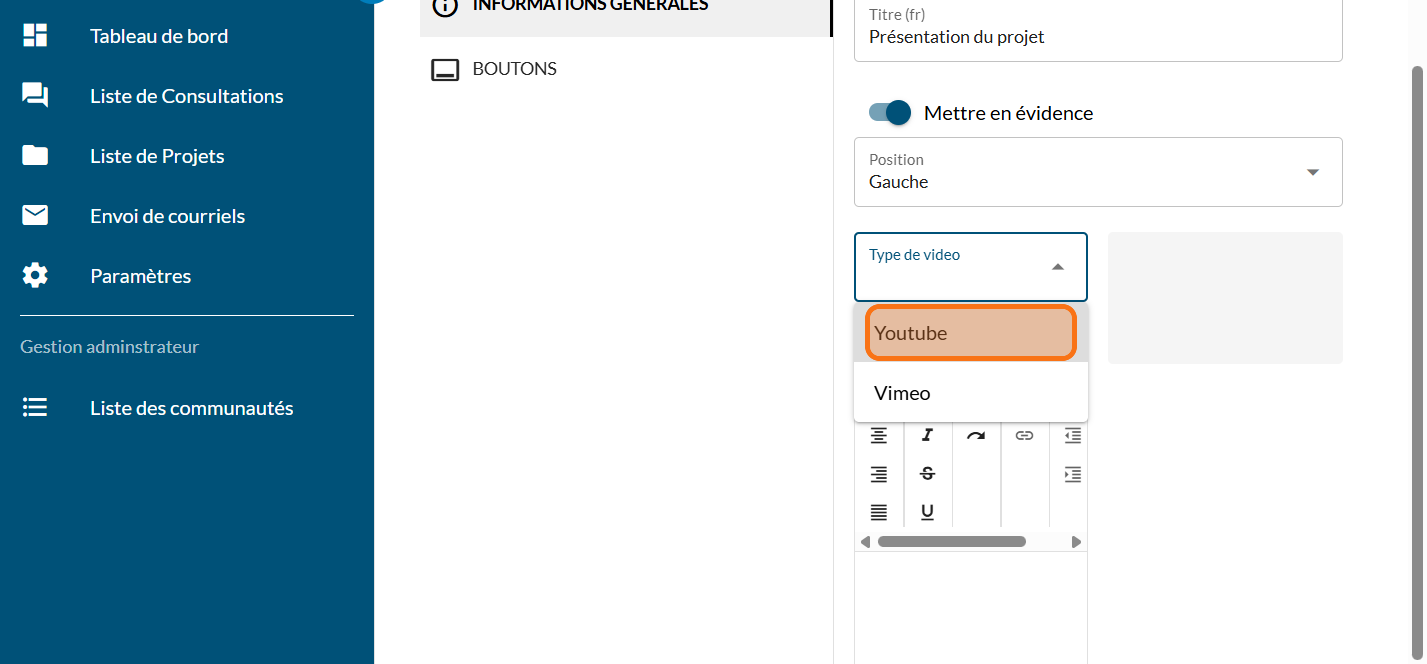Toggle off Mettre en évidence switch
The image size is (1427, 664).
click(889, 113)
